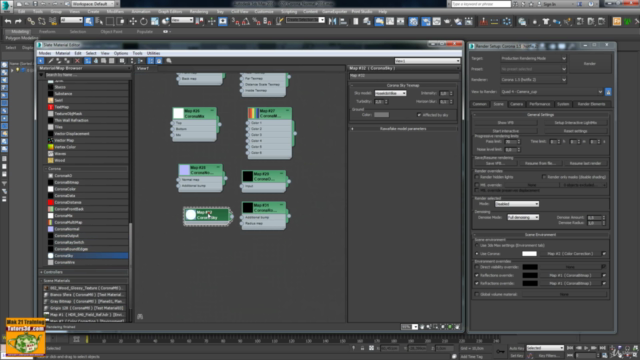Open Material menu in Slate Material Editor
This screenshot has width=640, height=360.
tap(62, 53)
